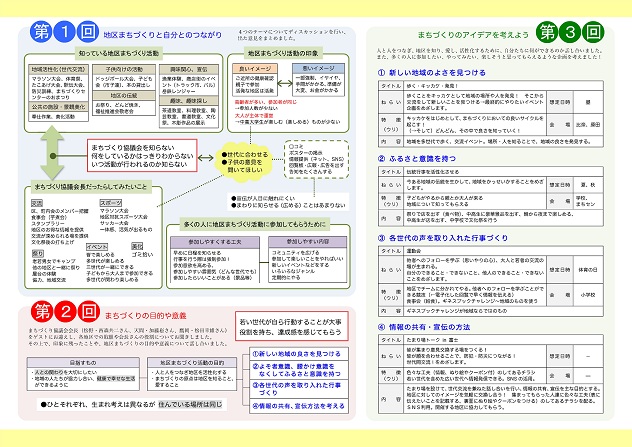Click the 'マラソン大会' item under スポーツ
Image resolution: width=632 pixels, height=447 pixels.
pos(114,211)
